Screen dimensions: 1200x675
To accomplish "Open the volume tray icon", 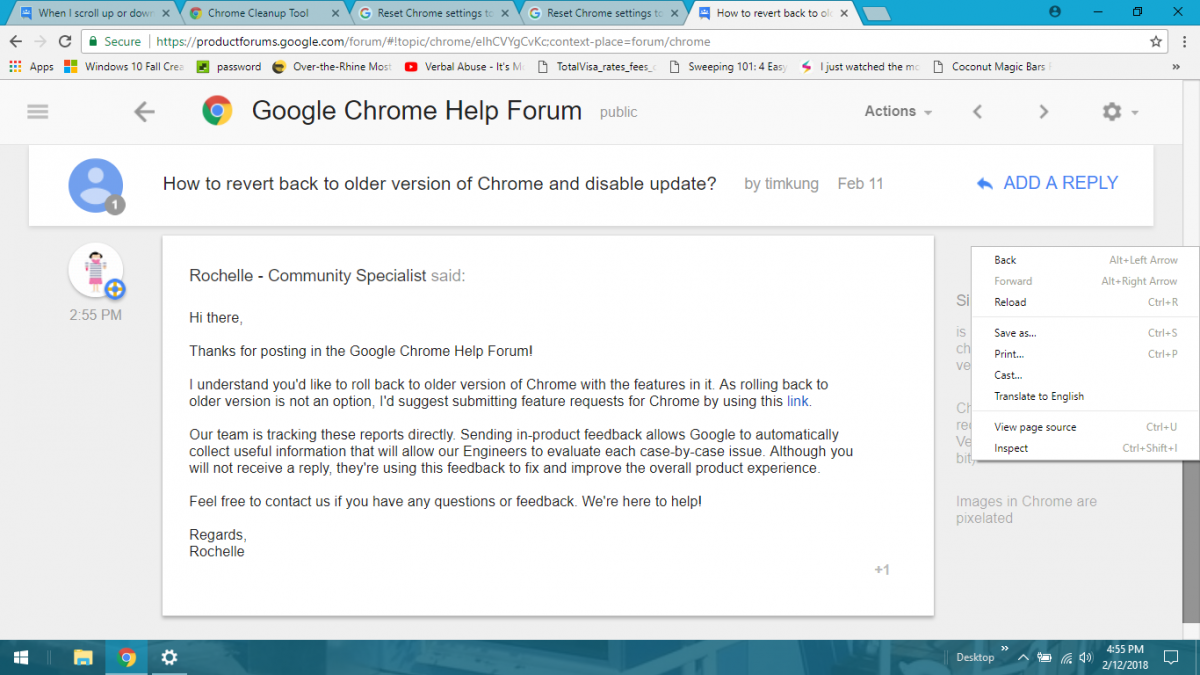I will [1087, 658].
